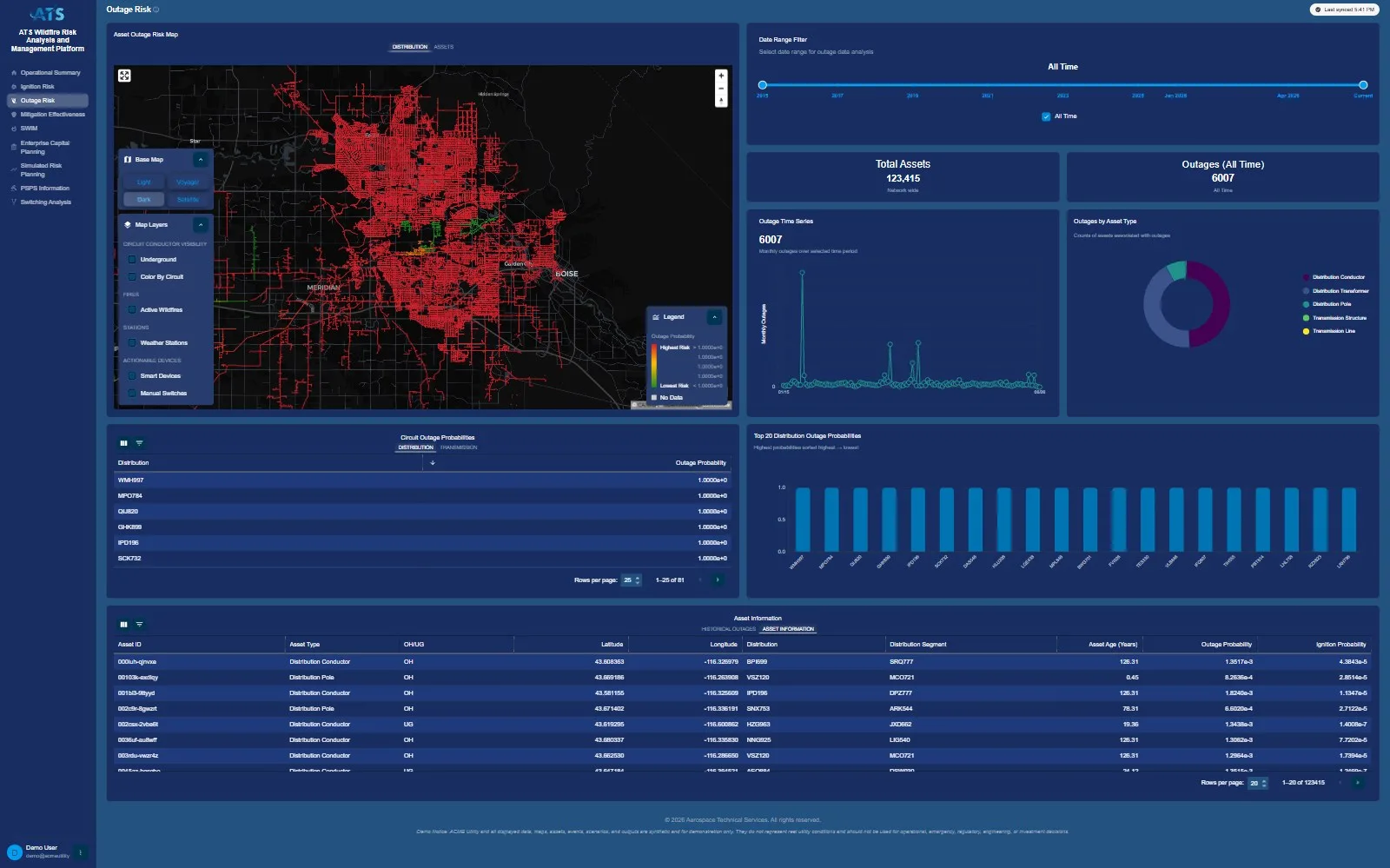Click the Switching Analysis icon in sidebar
Viewport: 1390px width, 868px height.
[x=14, y=202]
